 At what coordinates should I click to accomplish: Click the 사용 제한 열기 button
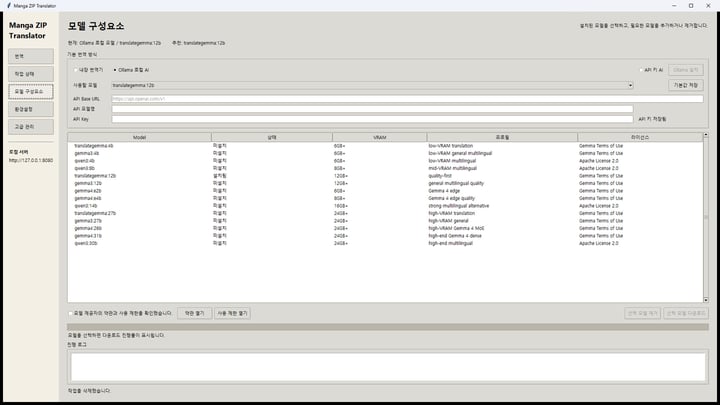pos(232,313)
